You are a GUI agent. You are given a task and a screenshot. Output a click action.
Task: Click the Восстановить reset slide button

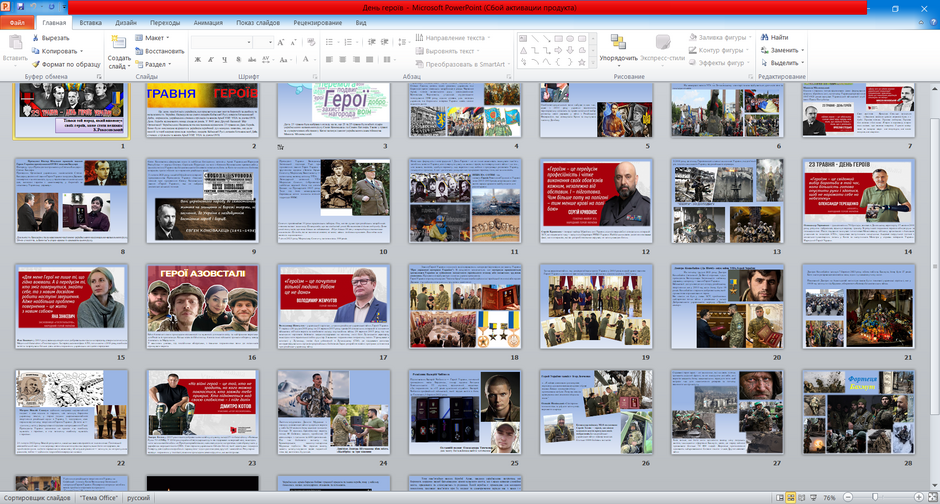(159, 51)
